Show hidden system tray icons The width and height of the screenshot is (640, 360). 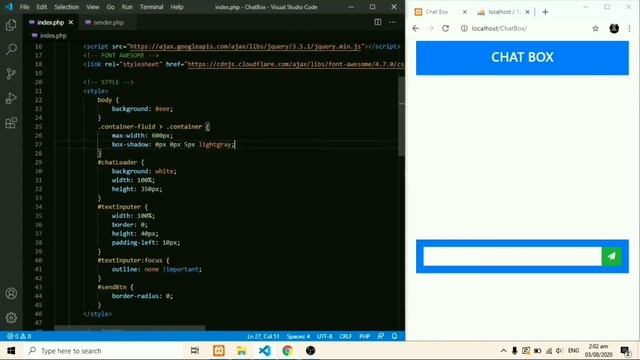pyautogui.click(x=504, y=351)
